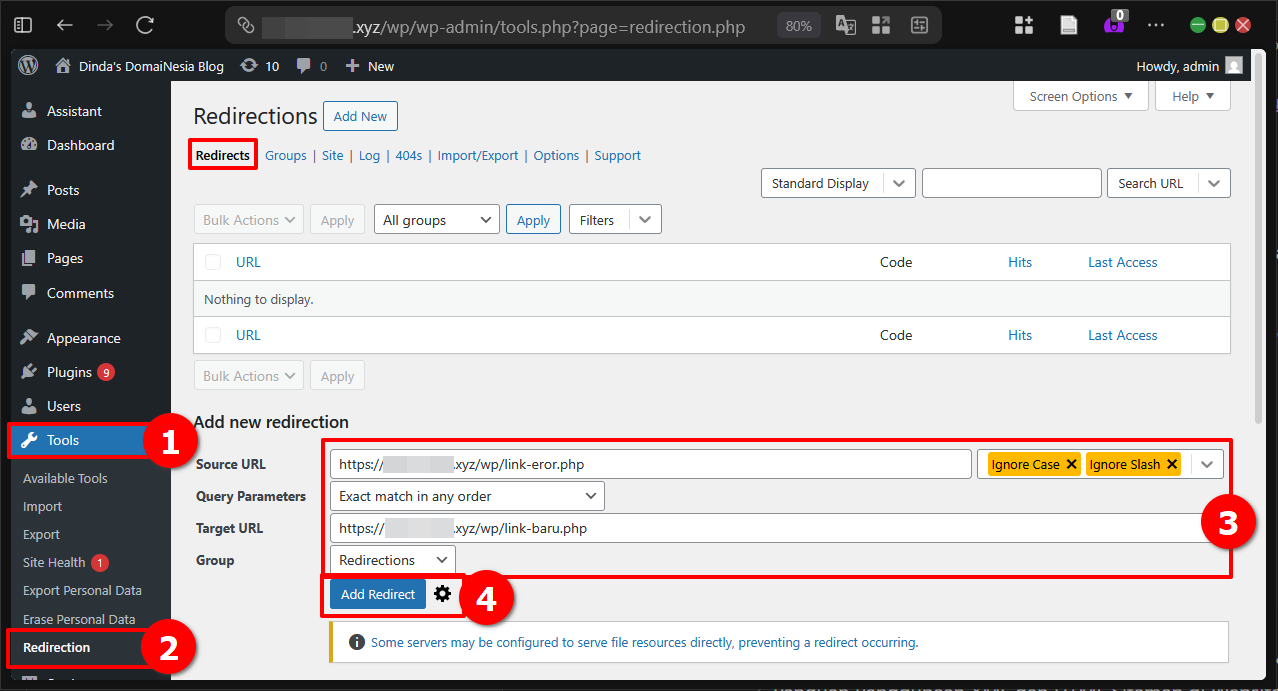This screenshot has width=1278, height=691.
Task: Click Add New next to Redirections heading
Action: (x=360, y=116)
